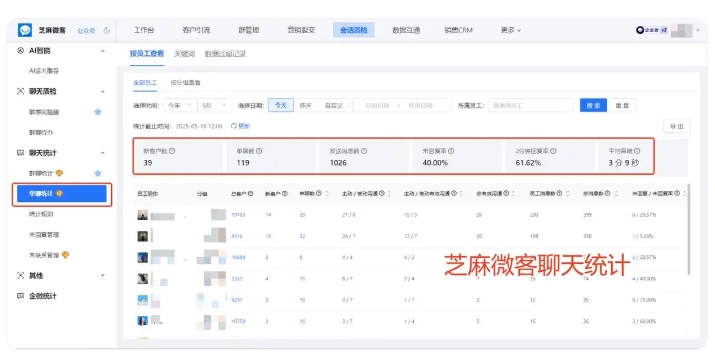Click the diamond badge next to 群聊统计

(x=59, y=173)
